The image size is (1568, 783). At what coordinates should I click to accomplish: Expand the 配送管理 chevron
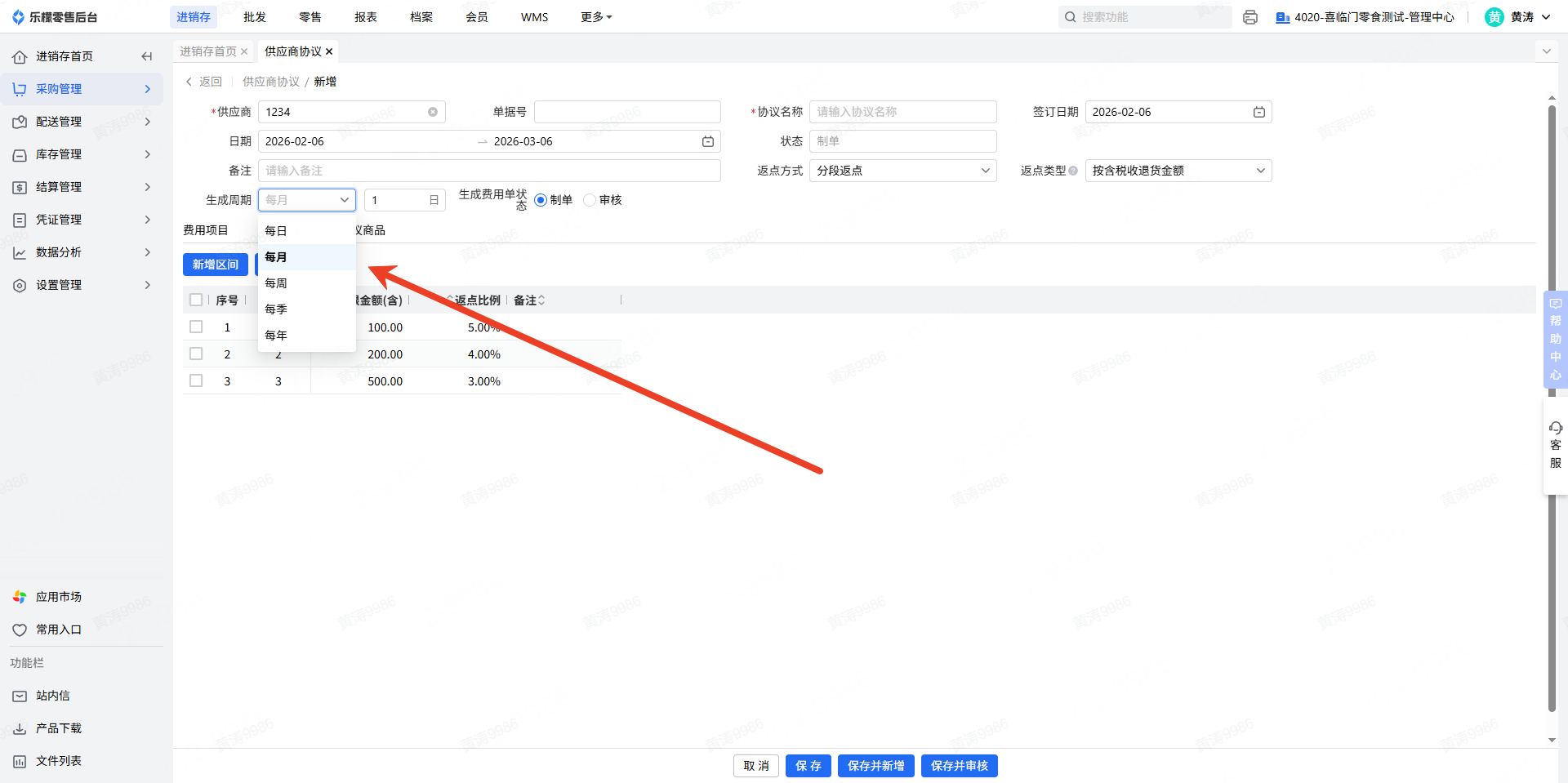(148, 122)
